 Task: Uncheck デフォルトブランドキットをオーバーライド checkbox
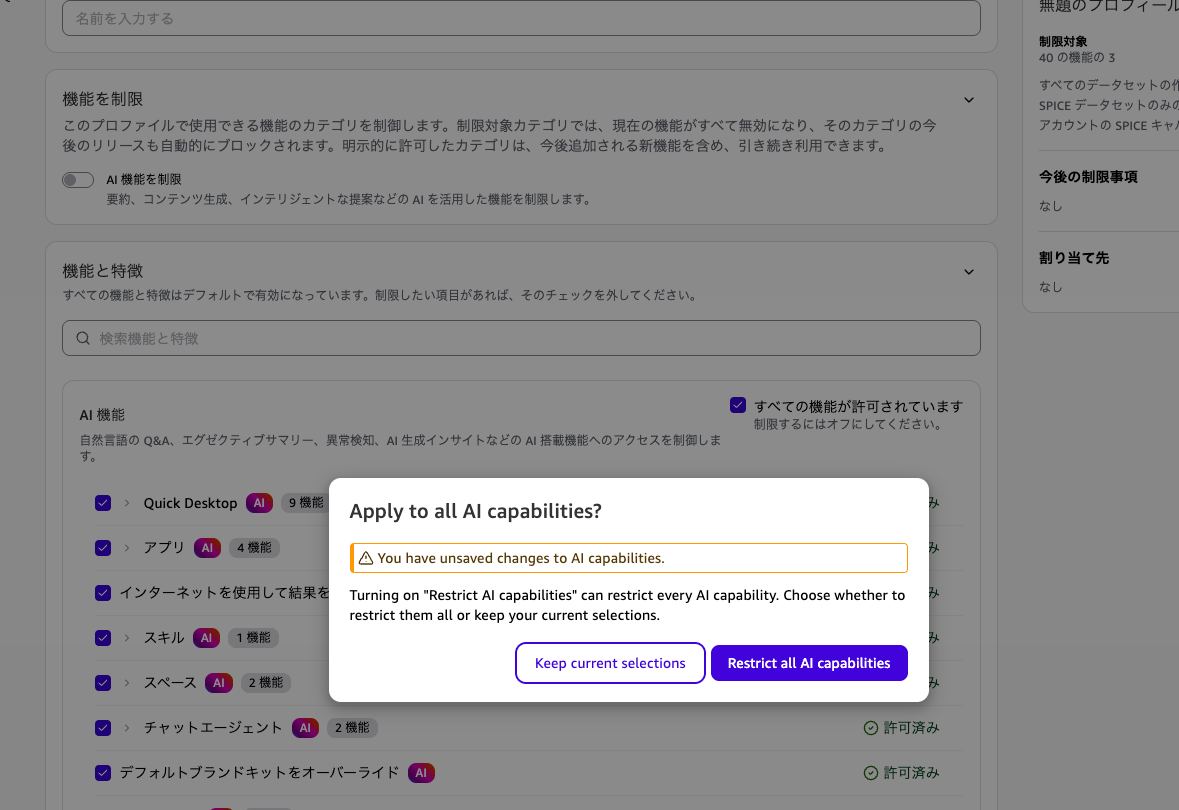(103, 773)
